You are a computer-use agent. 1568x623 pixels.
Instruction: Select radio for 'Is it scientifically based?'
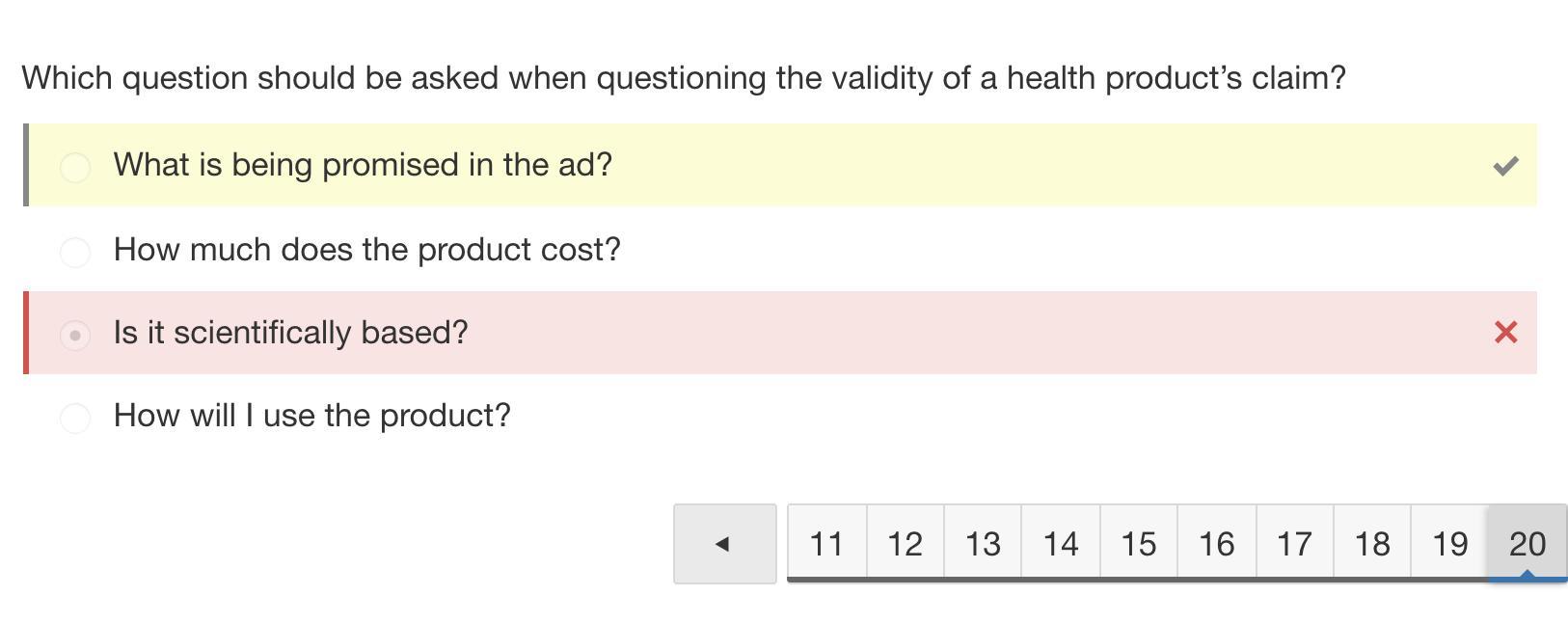pyautogui.click(x=75, y=335)
